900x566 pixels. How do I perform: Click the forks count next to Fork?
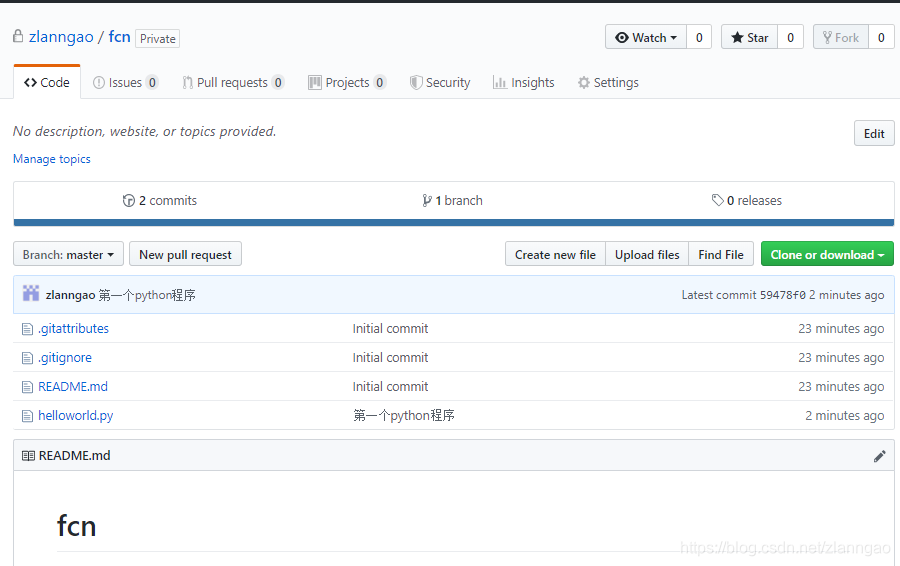881,37
